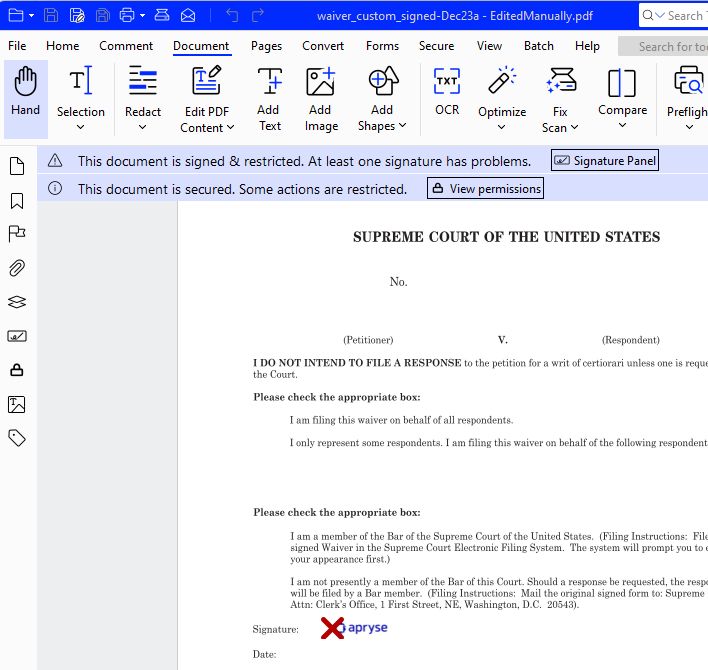Click the Scan icon in quick toolbar
The width and height of the screenshot is (708, 670).
click(162, 15)
